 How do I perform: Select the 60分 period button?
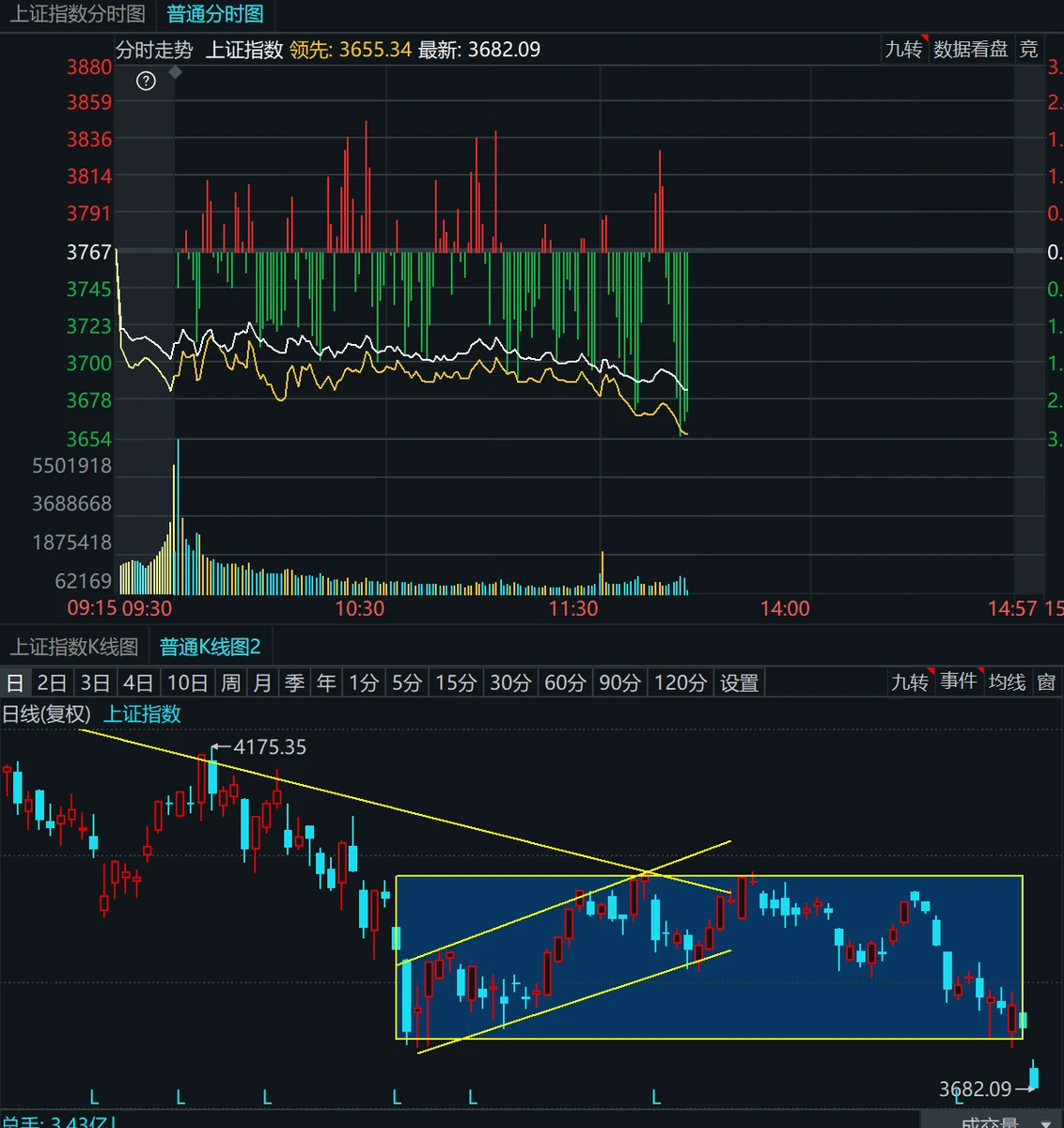565,682
